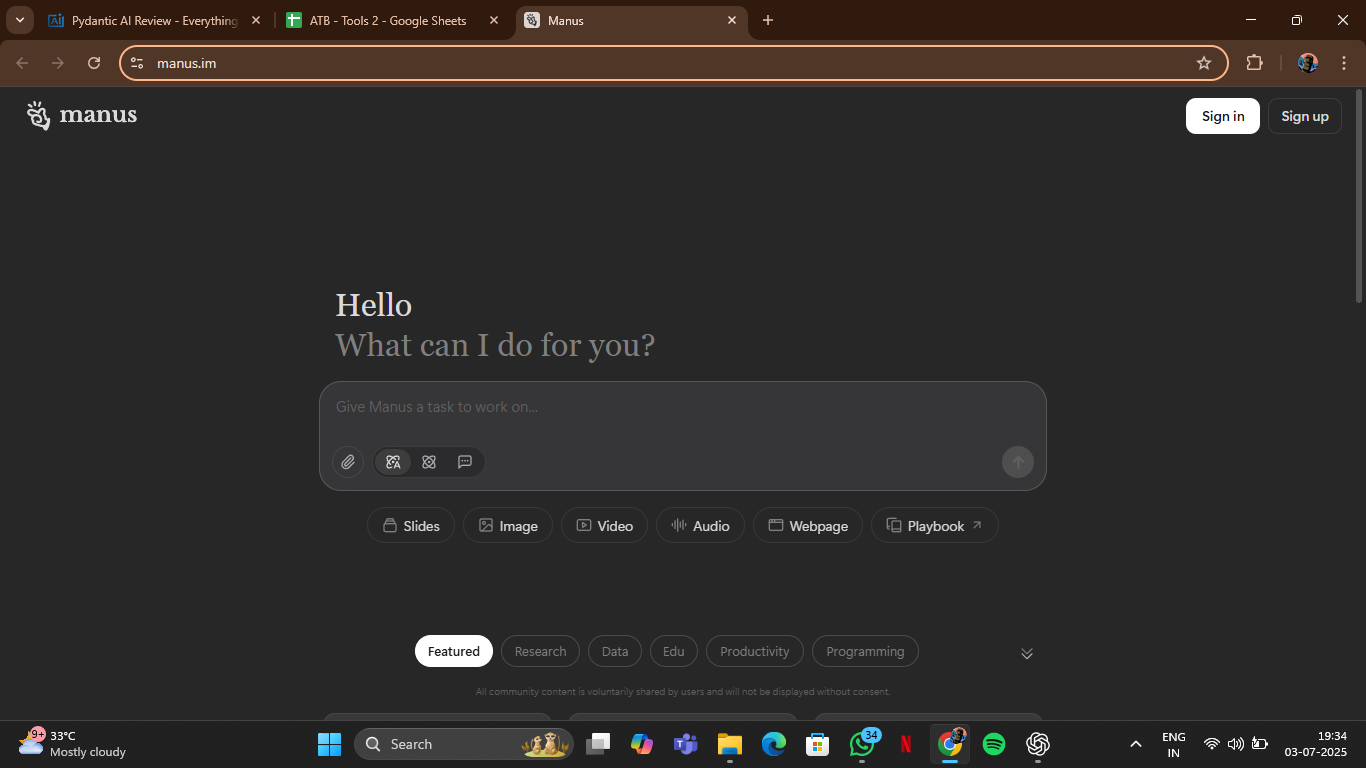The image size is (1366, 768).
Task: Select the agent mode atom icon
Action: tap(429, 462)
